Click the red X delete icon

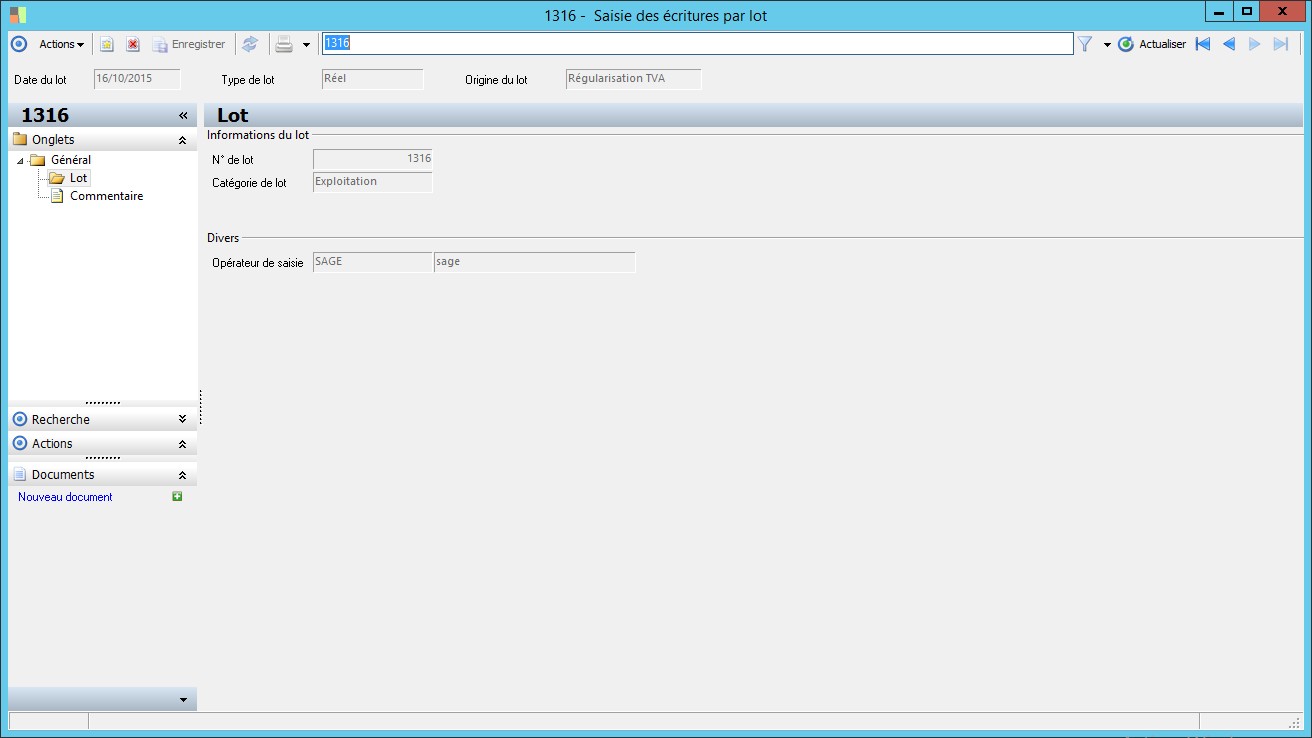(132, 44)
